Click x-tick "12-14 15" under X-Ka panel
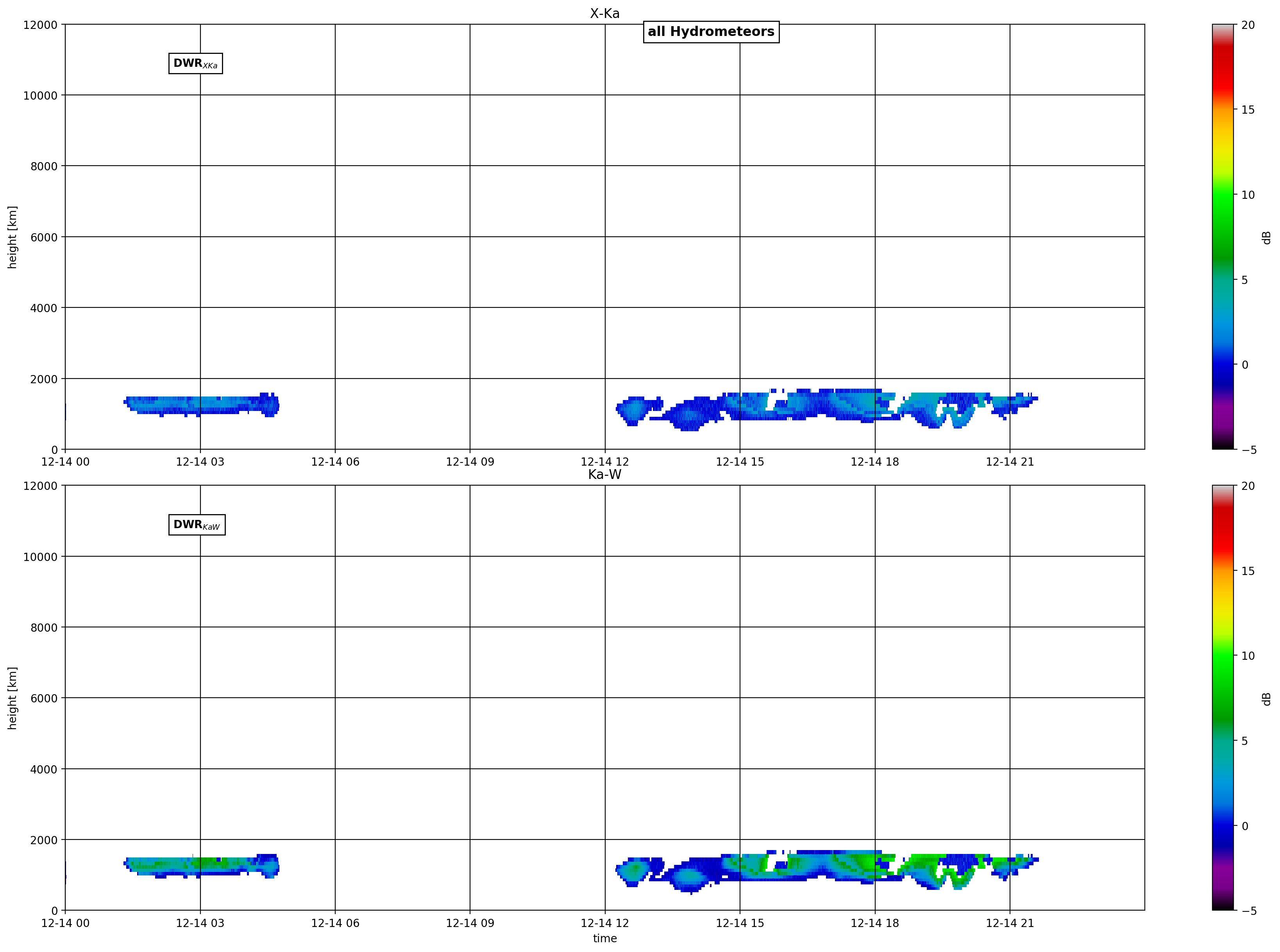The height and width of the screenshot is (952, 1280). (740, 462)
